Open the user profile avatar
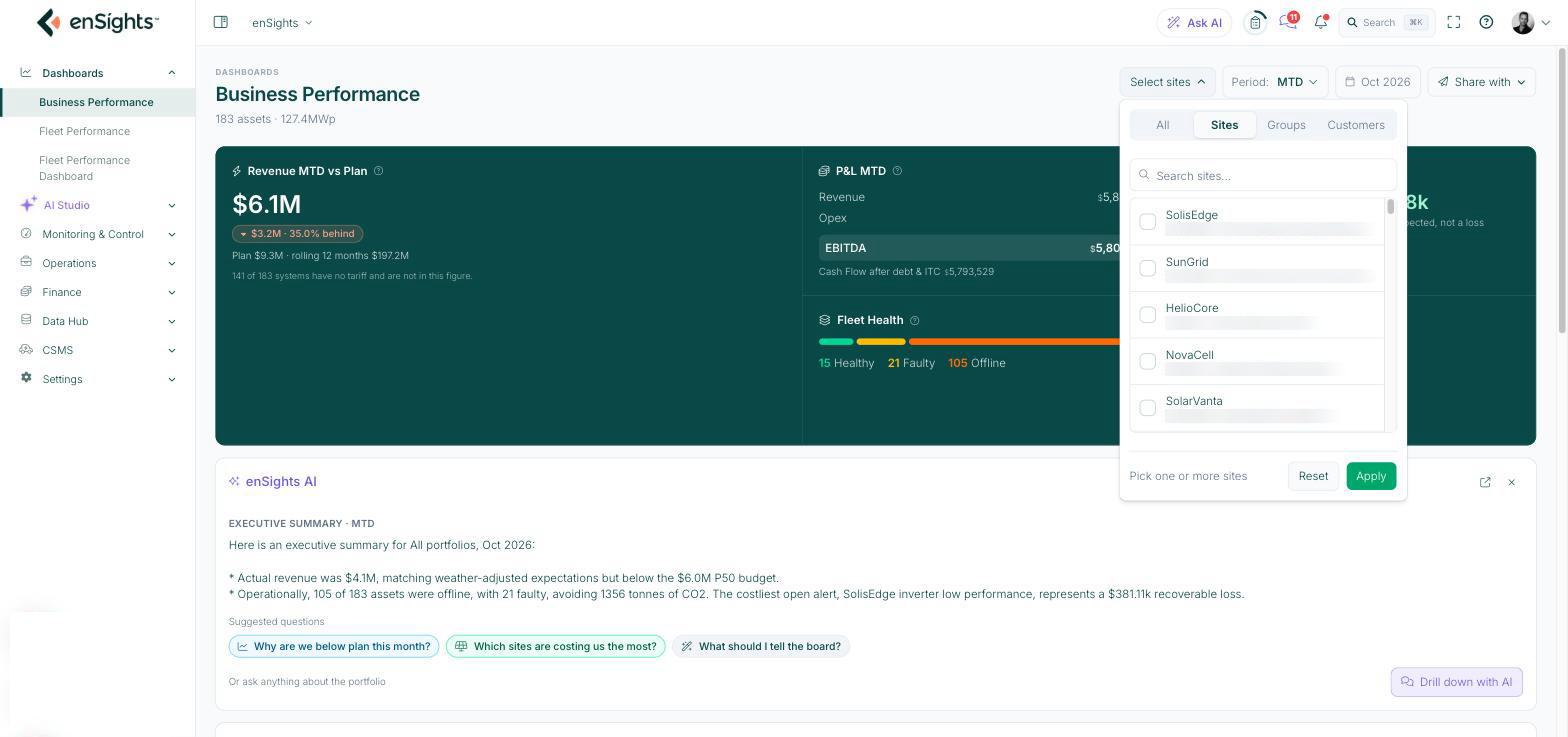Screen dimensions: 1568x737 coord(1523,22)
